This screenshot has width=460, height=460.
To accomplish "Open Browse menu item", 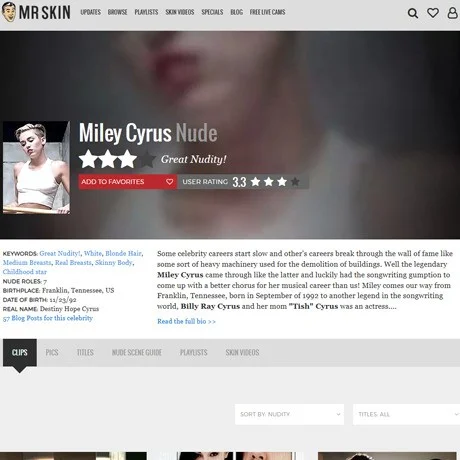I will pyautogui.click(x=117, y=12).
